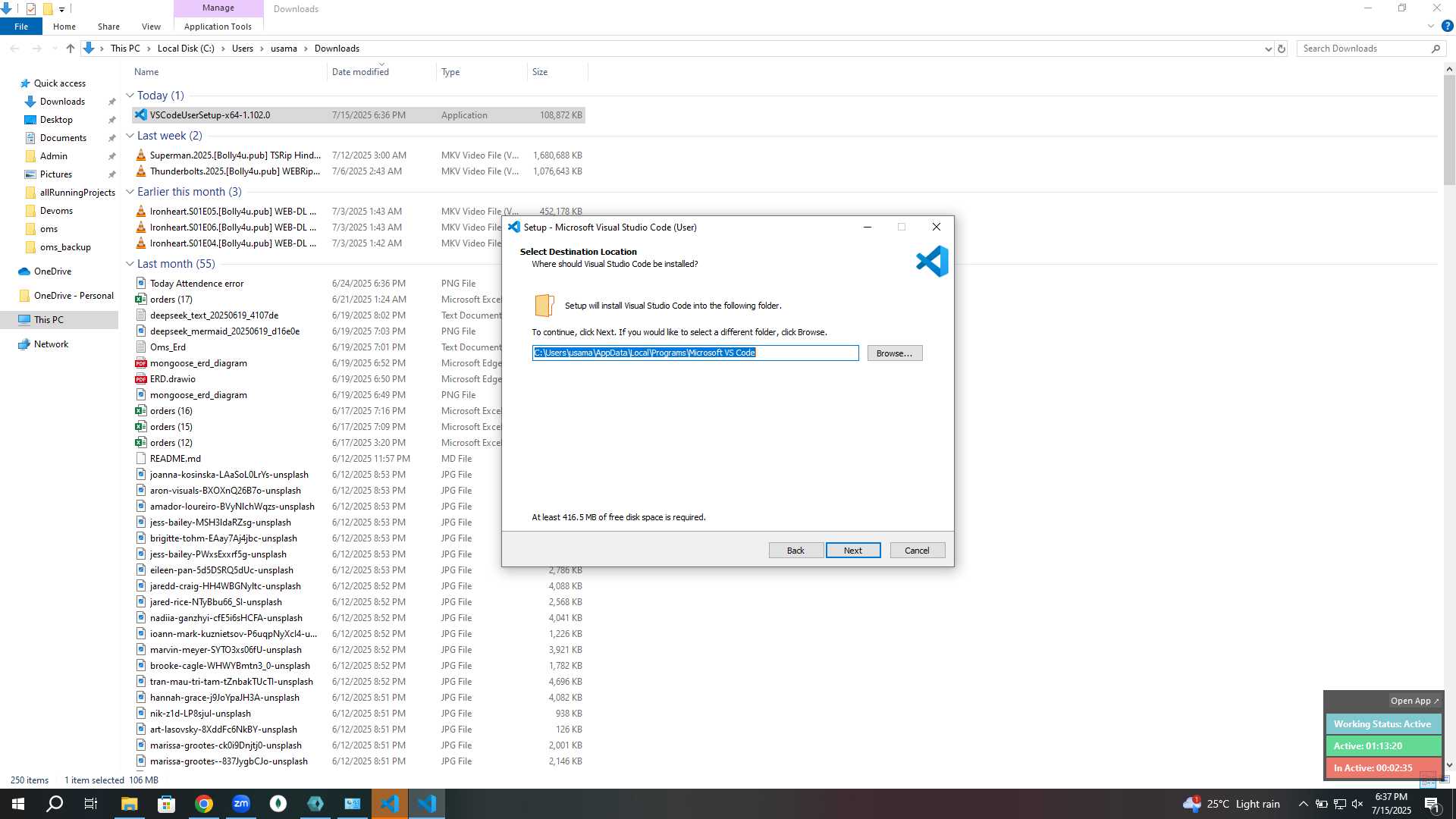Select the README.md file
The image size is (1456, 819).
(x=316, y=459)
